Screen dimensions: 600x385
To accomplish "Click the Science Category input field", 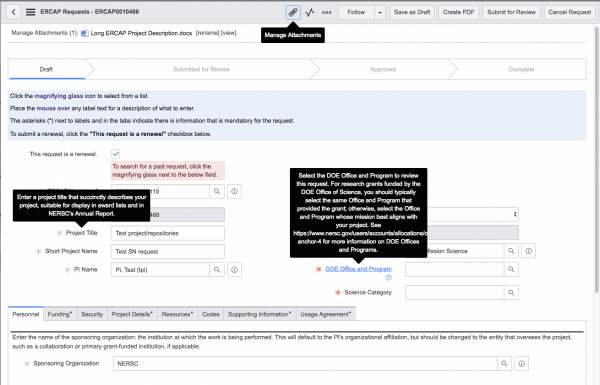I will tap(455, 293).
